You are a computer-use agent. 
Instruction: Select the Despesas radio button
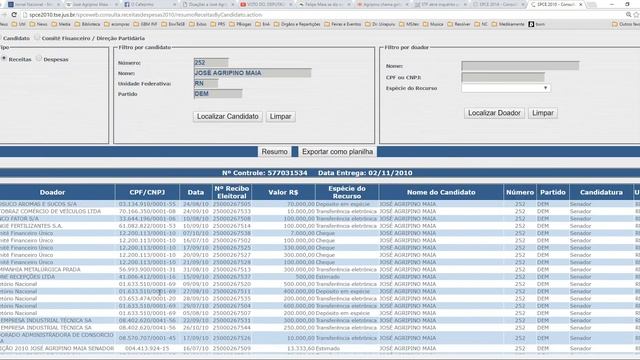[39, 59]
